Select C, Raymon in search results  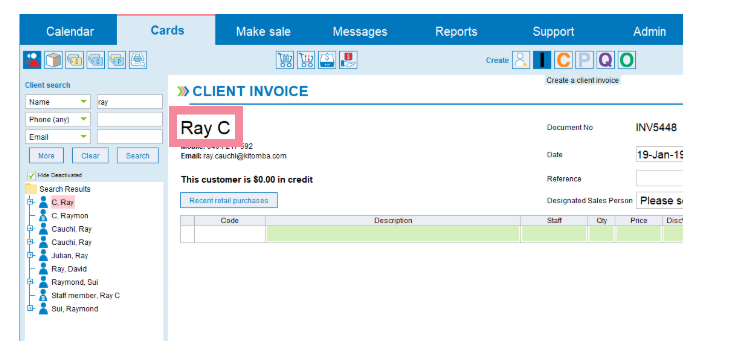pyautogui.click(x=70, y=216)
